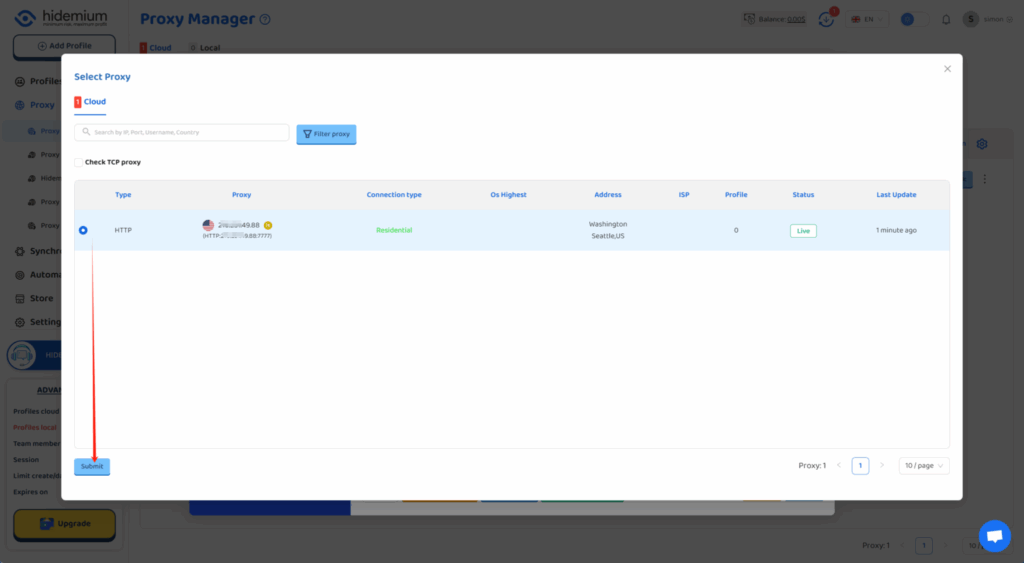Click the Profiles local link
Viewport: 1024px width, 563px height.
(x=35, y=428)
